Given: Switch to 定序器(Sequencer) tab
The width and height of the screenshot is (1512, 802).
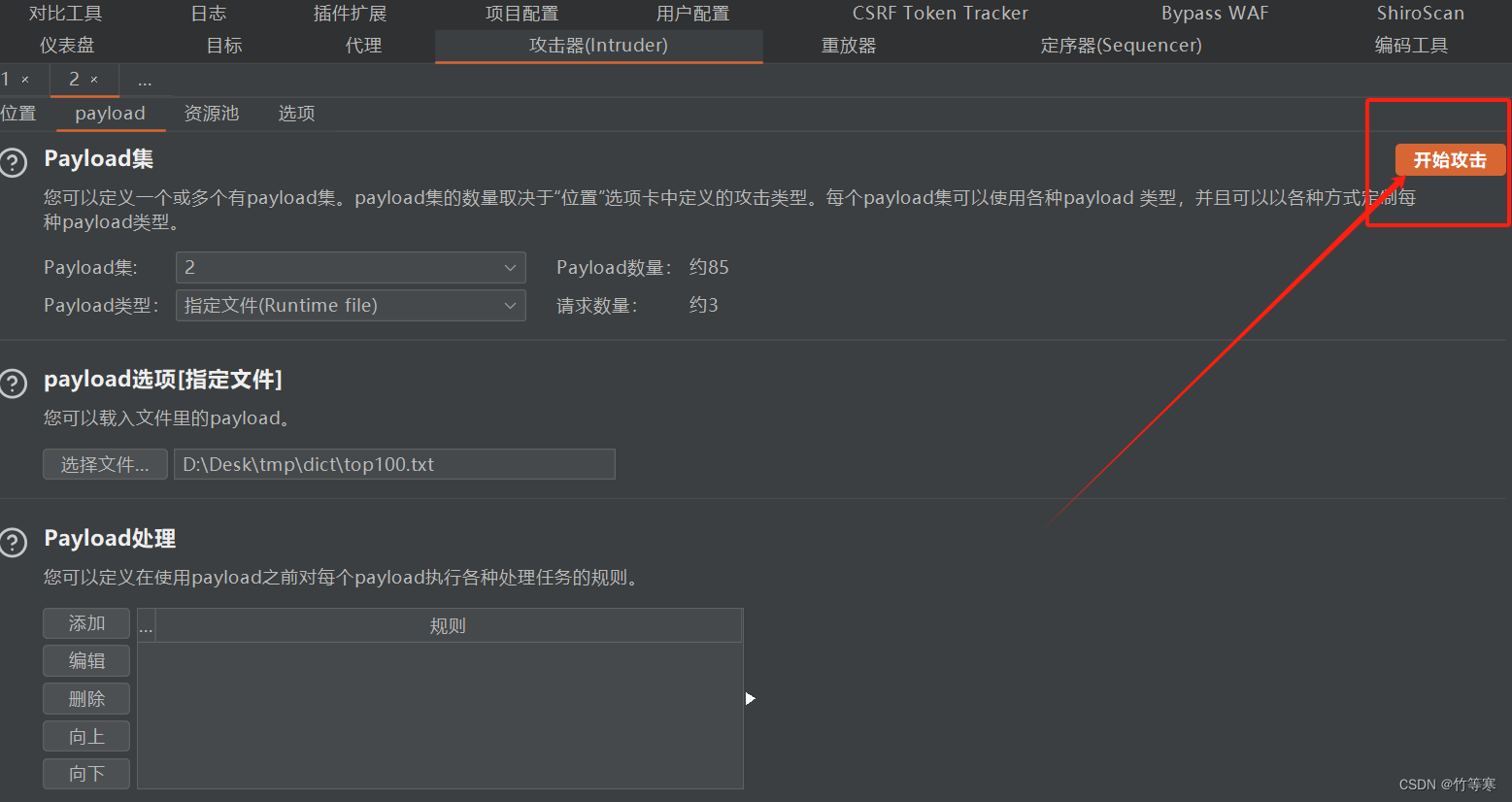Looking at the screenshot, I should tap(1121, 46).
